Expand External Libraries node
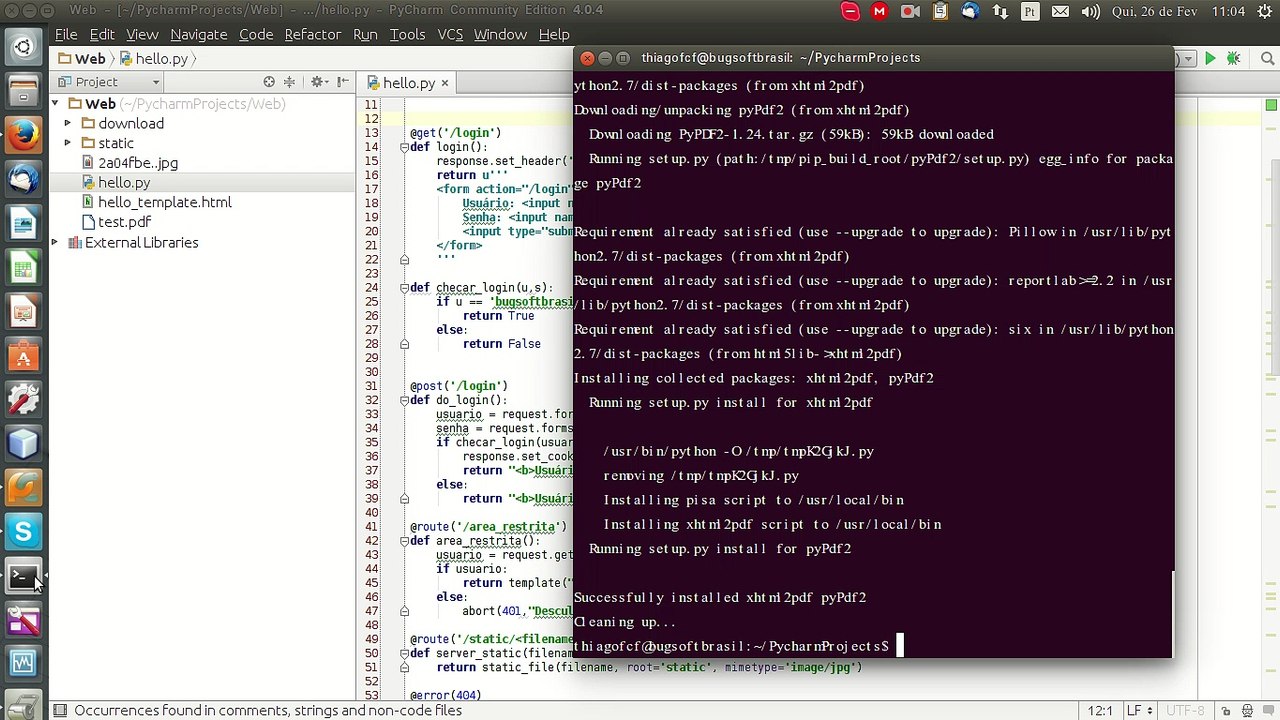 tap(55, 243)
